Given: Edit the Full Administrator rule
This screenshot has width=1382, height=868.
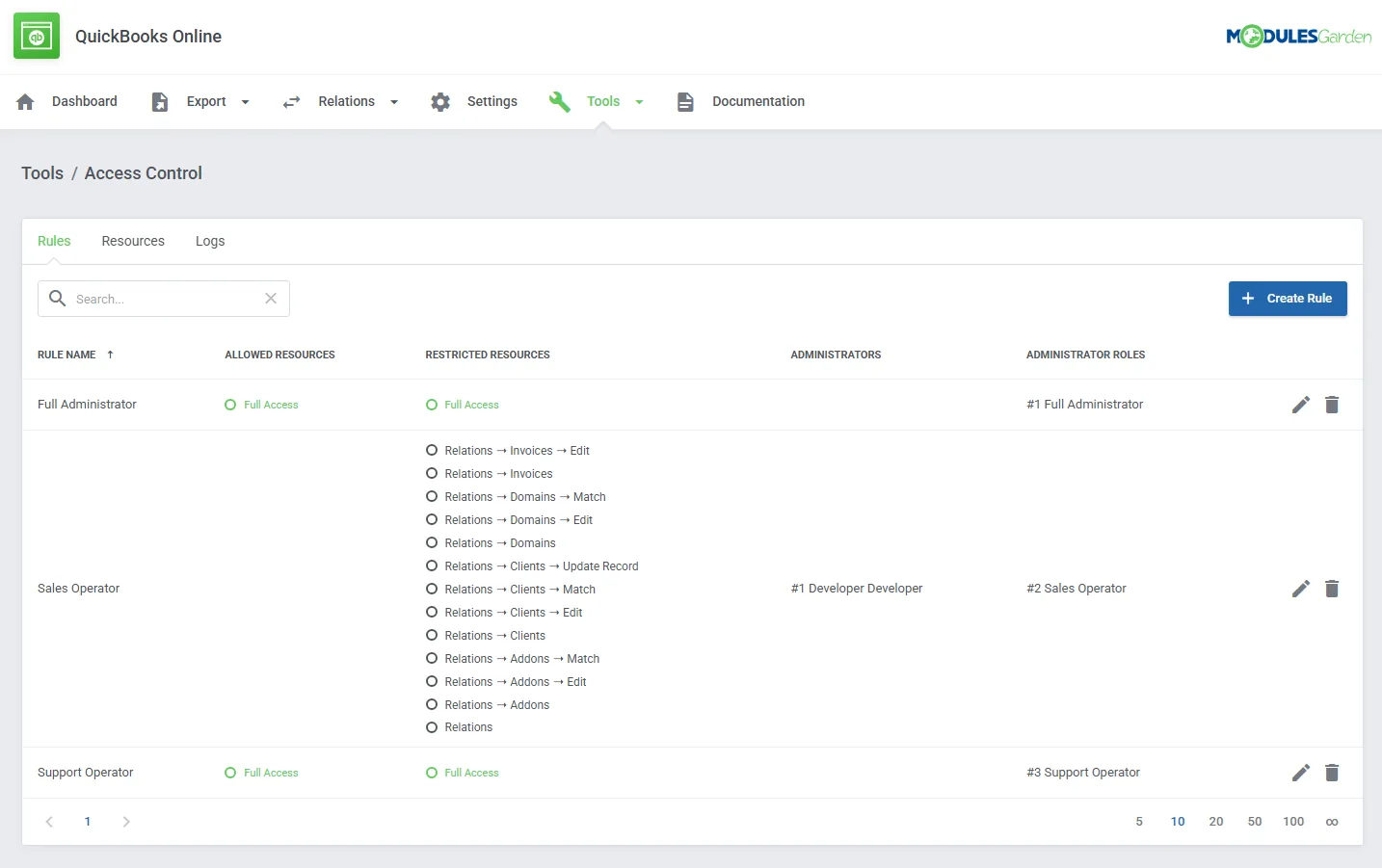Looking at the screenshot, I should [1301, 405].
